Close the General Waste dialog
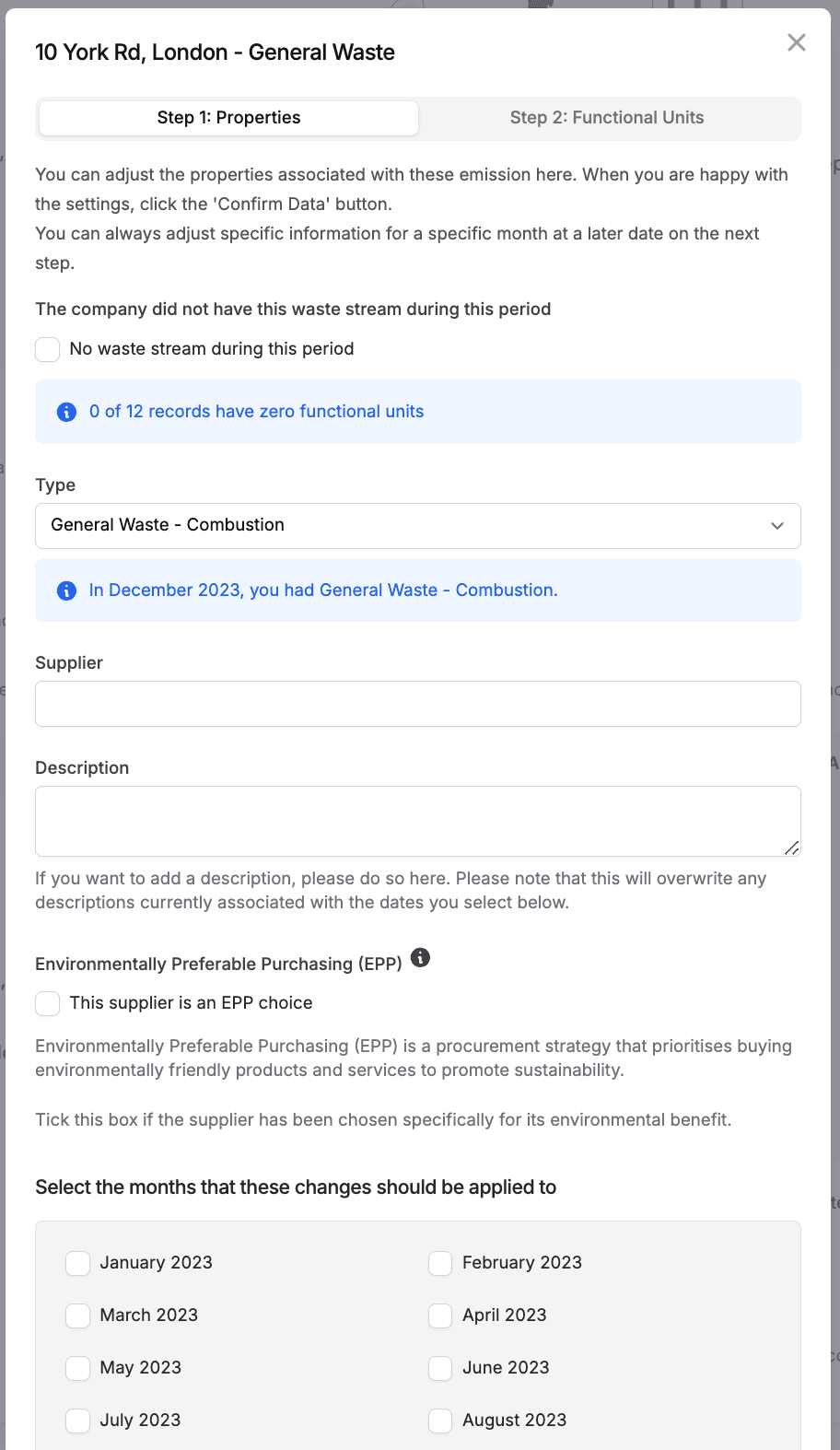The width and height of the screenshot is (840, 1450). (x=797, y=42)
